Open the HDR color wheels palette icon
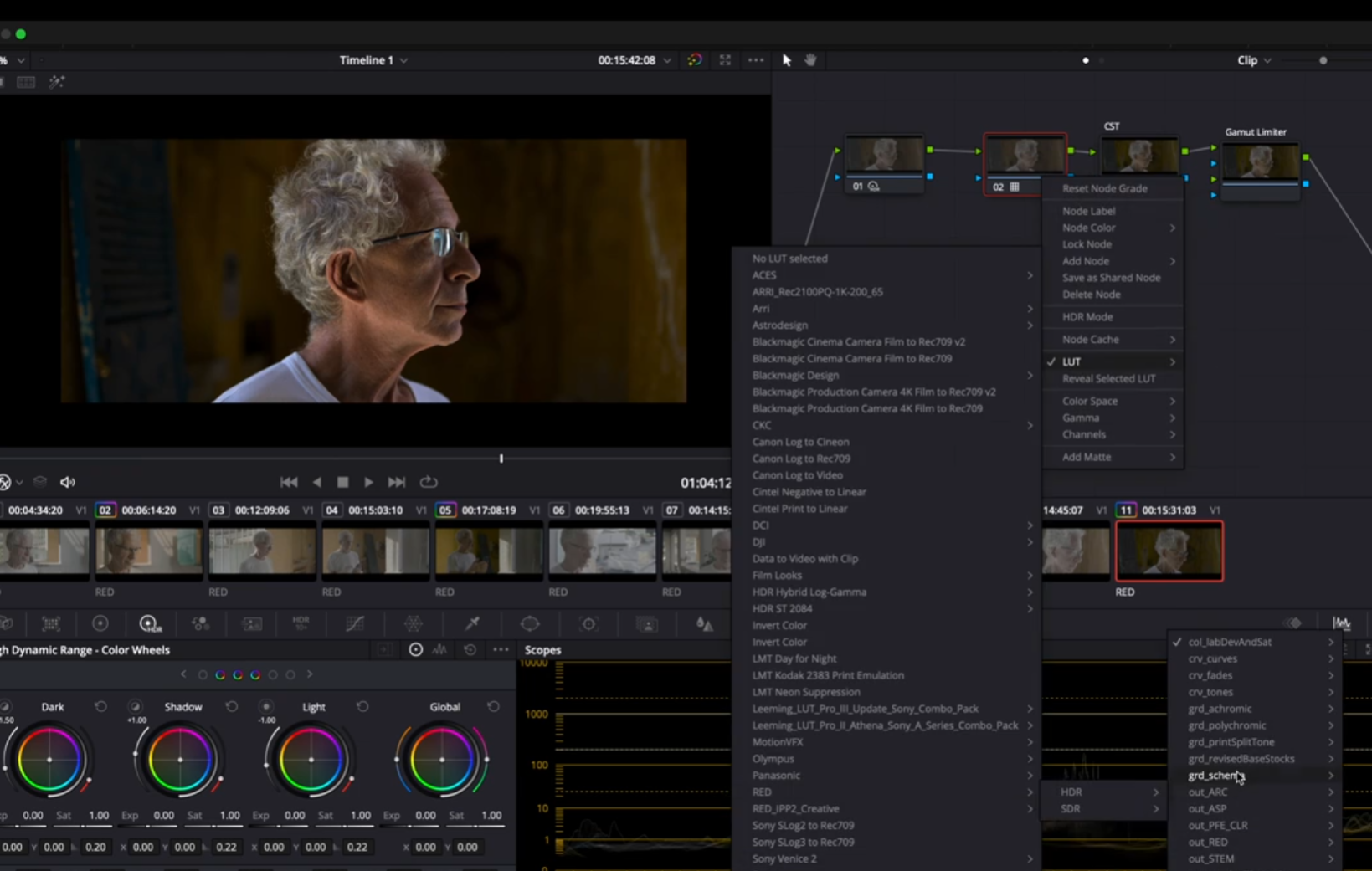The image size is (1372, 871). 149,623
